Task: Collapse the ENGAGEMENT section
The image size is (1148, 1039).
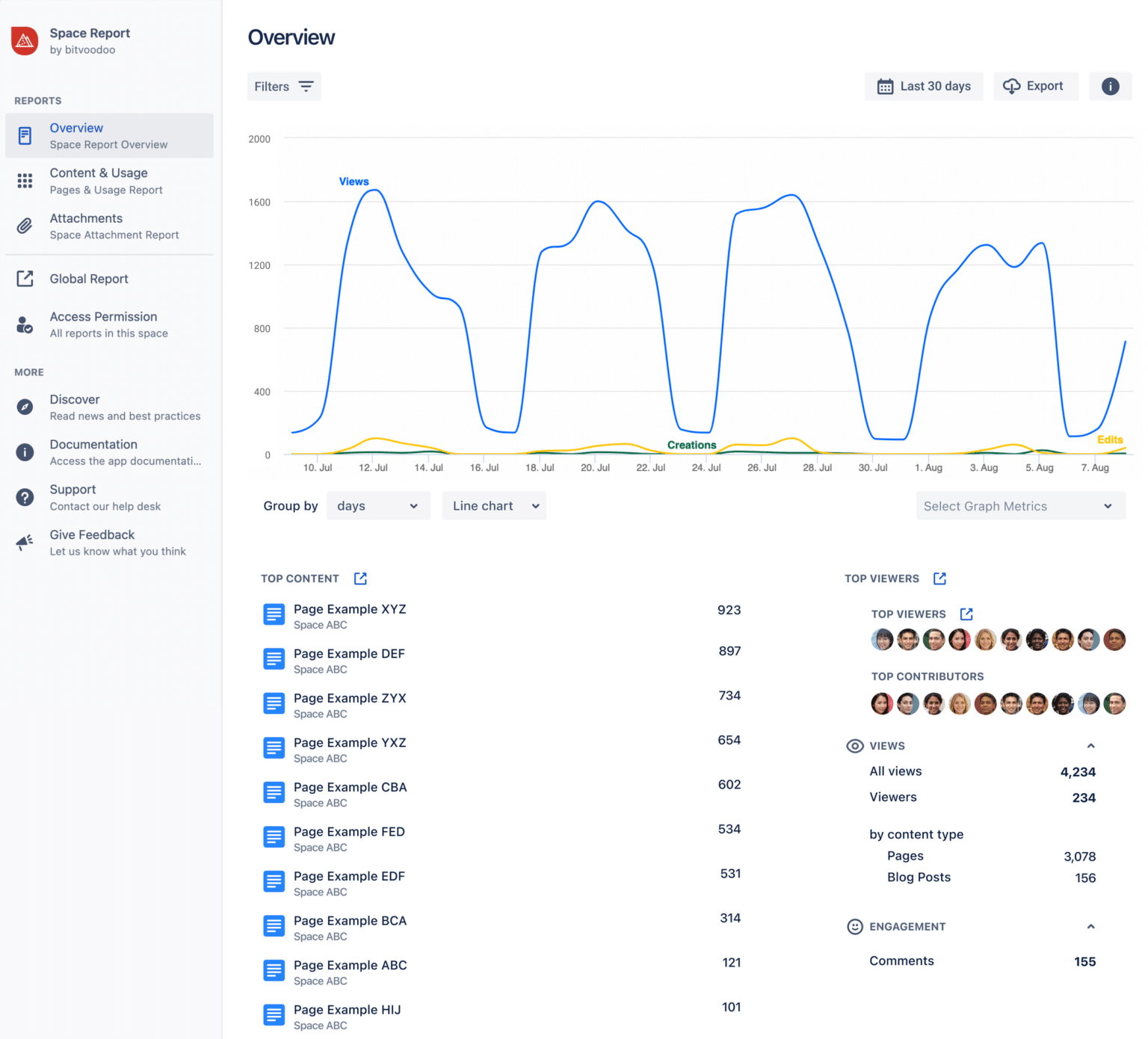Action: [1091, 926]
